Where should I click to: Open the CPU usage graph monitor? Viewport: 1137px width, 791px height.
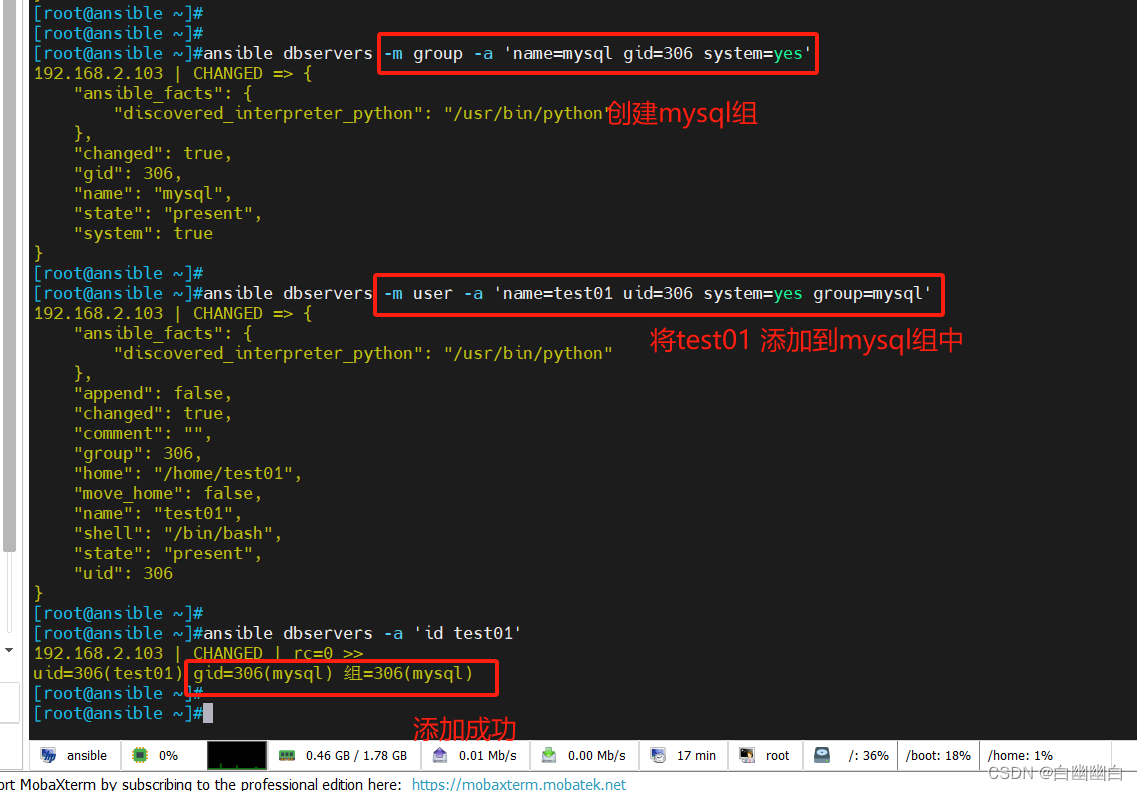coord(237,756)
